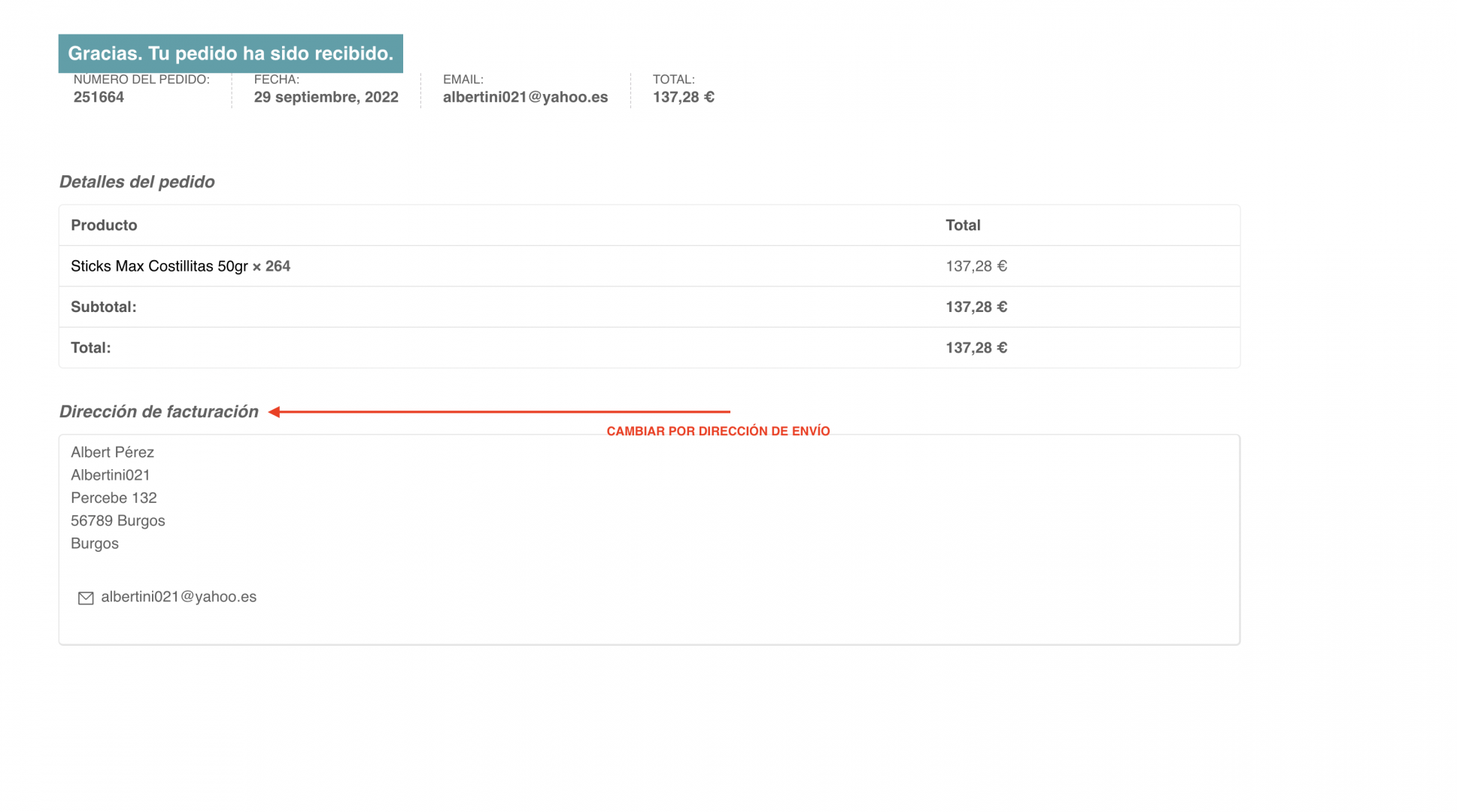The width and height of the screenshot is (1457, 812).
Task: Select the date 29 septiembre, 2022
Action: tap(326, 97)
